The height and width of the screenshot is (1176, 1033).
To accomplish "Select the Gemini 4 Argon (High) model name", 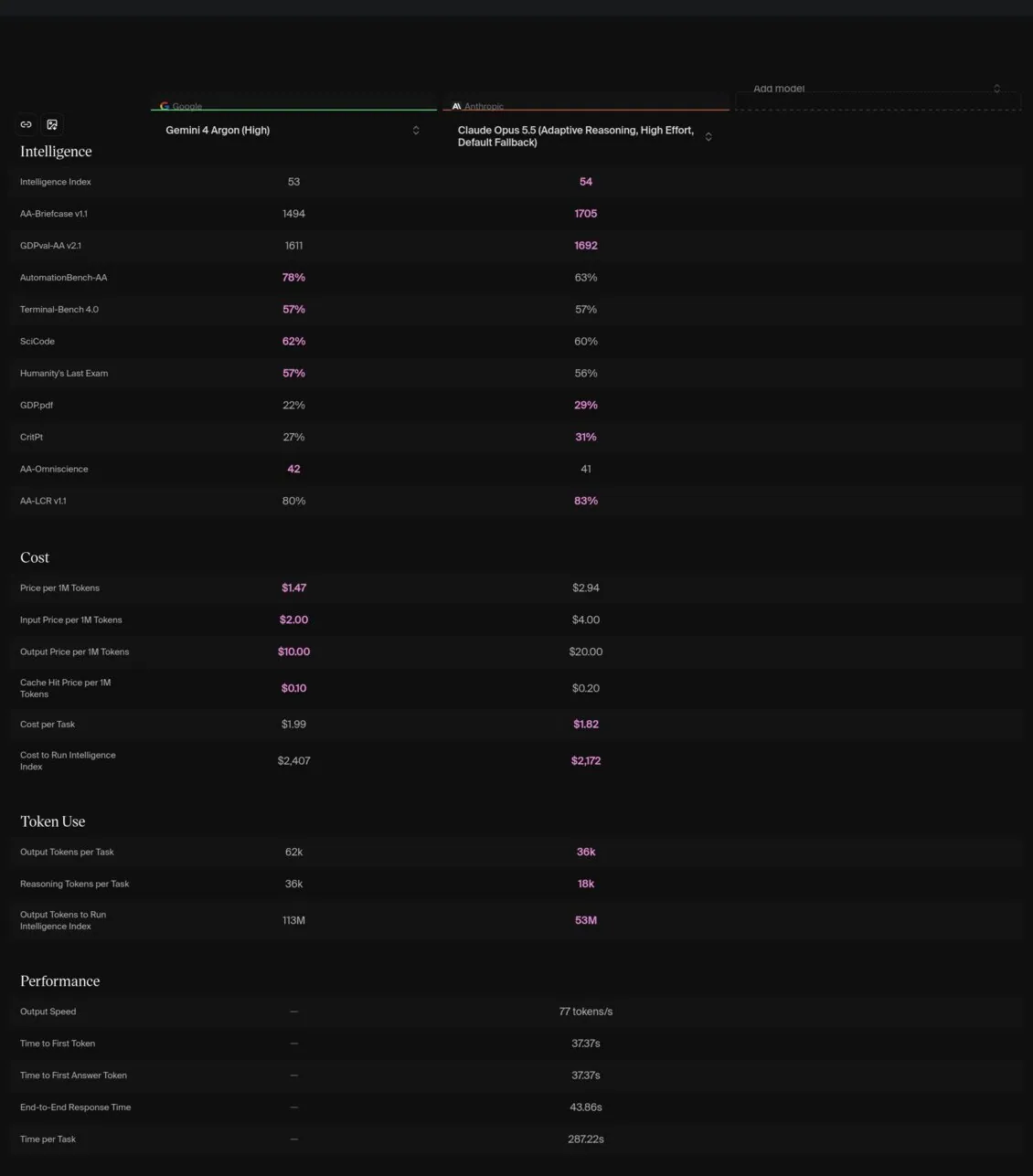I will pyautogui.click(x=218, y=131).
